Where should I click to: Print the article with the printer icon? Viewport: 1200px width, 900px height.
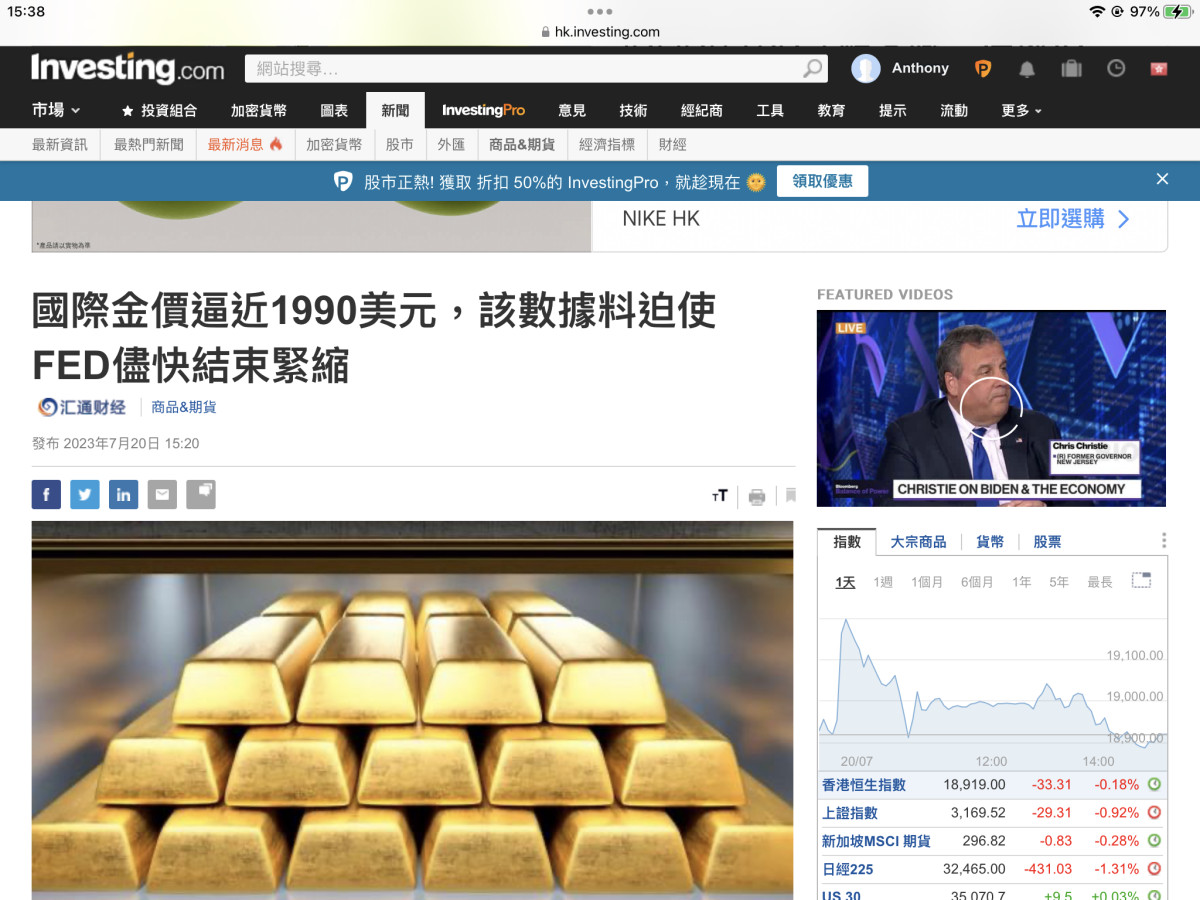coord(757,496)
